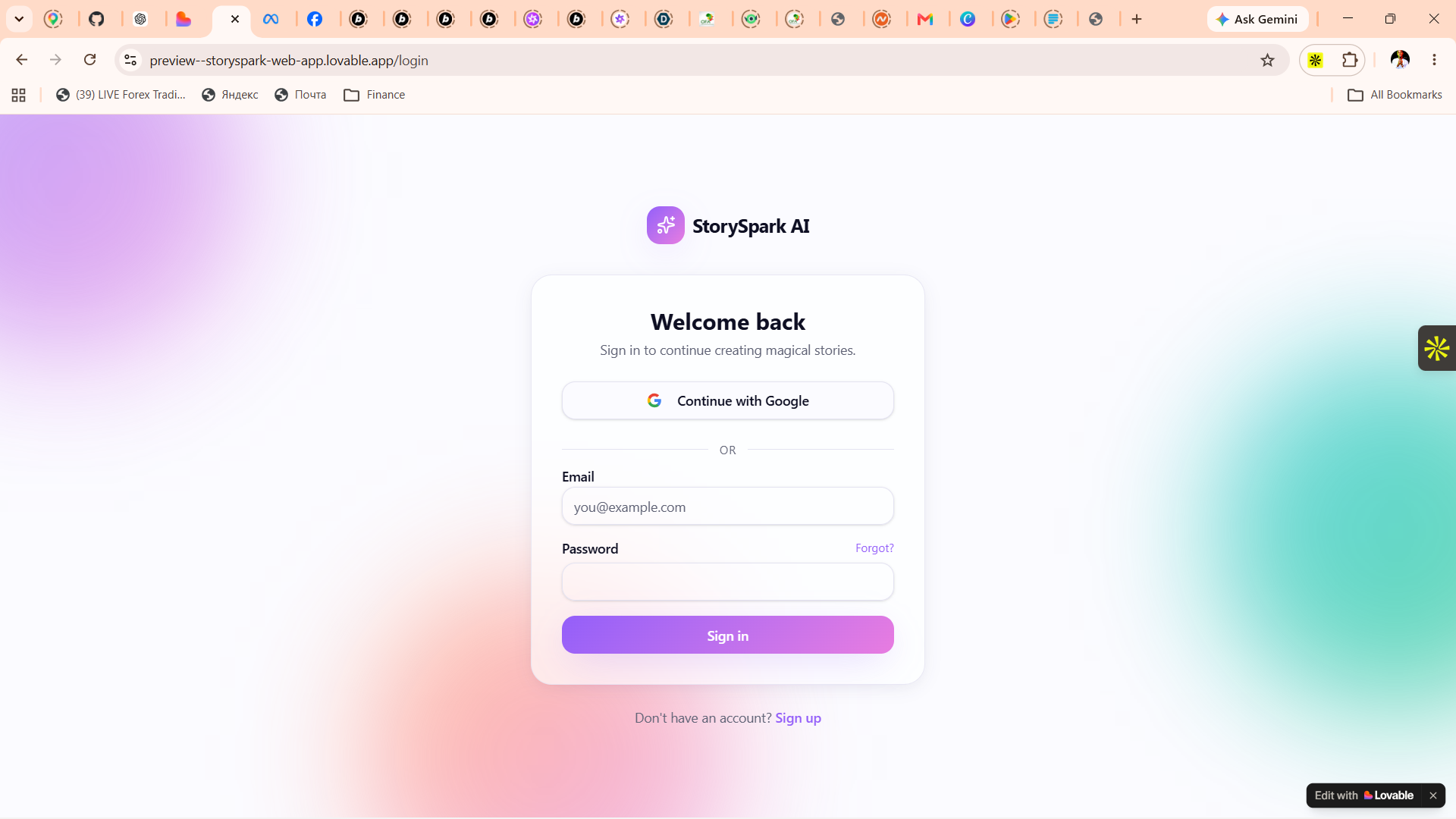Screen dimensions: 1456x819
Task: Bookmark this page with the star icon
Action: point(1267,60)
